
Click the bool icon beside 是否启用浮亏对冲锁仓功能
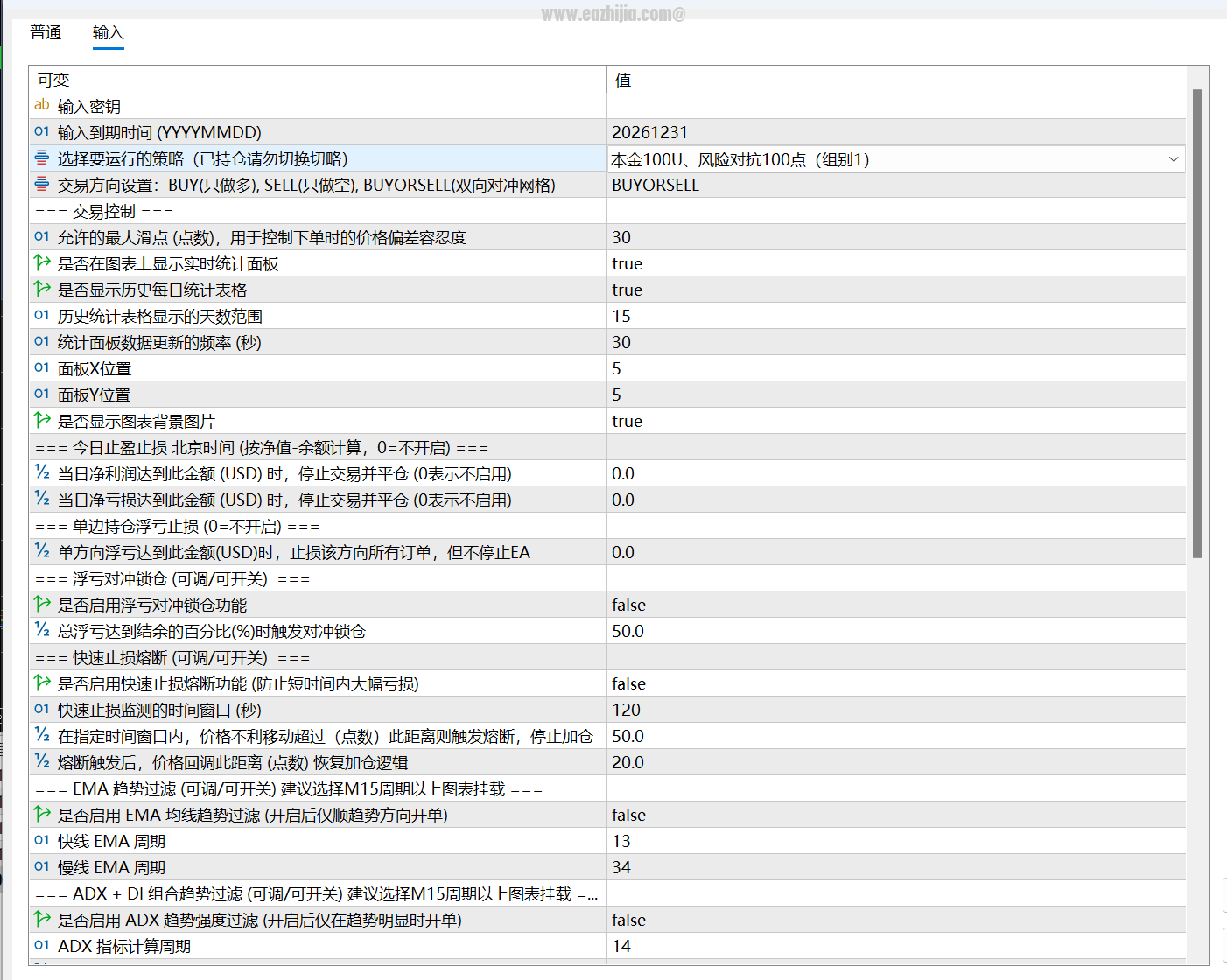pos(42,604)
